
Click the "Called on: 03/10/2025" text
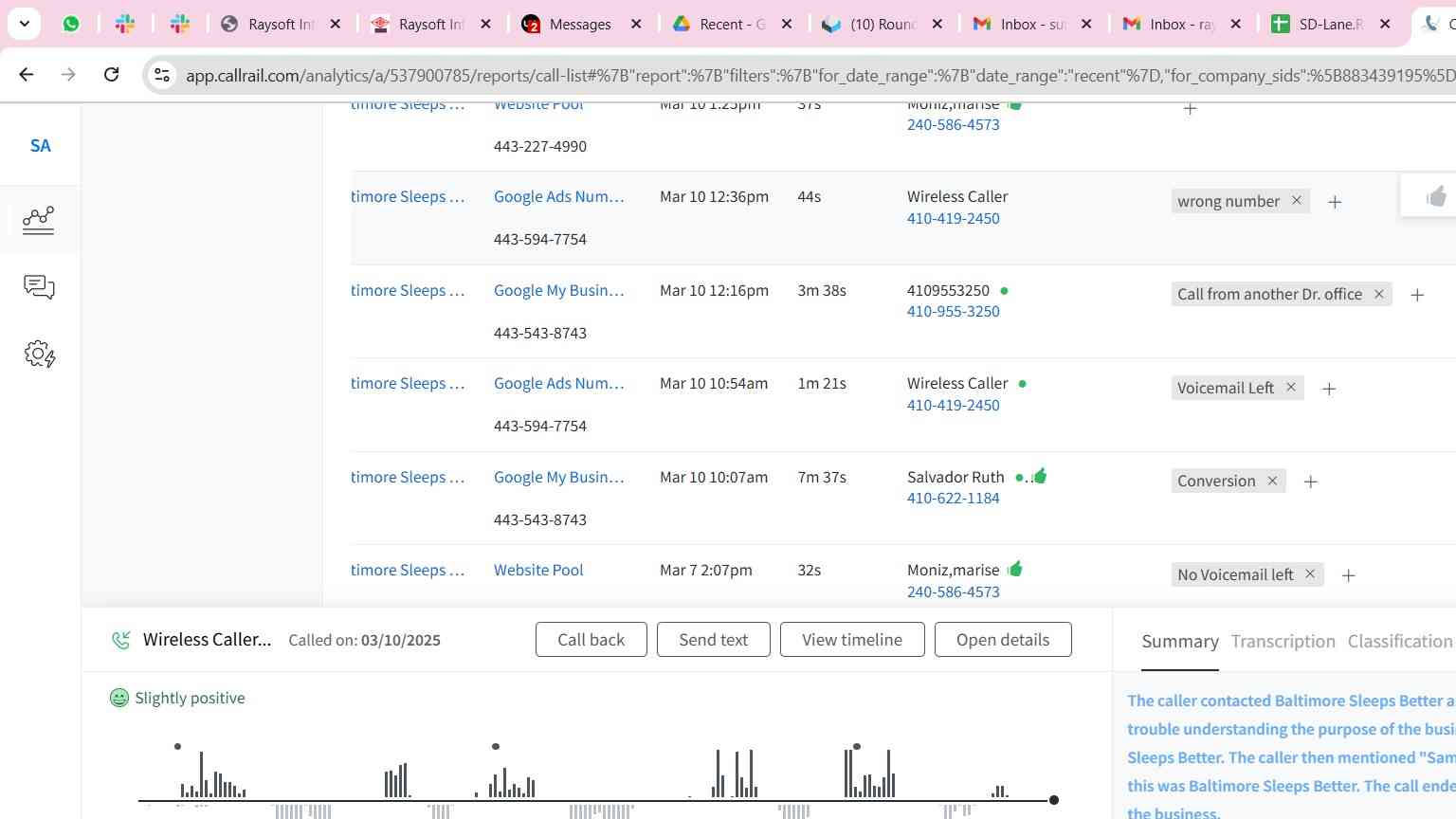pos(364,640)
